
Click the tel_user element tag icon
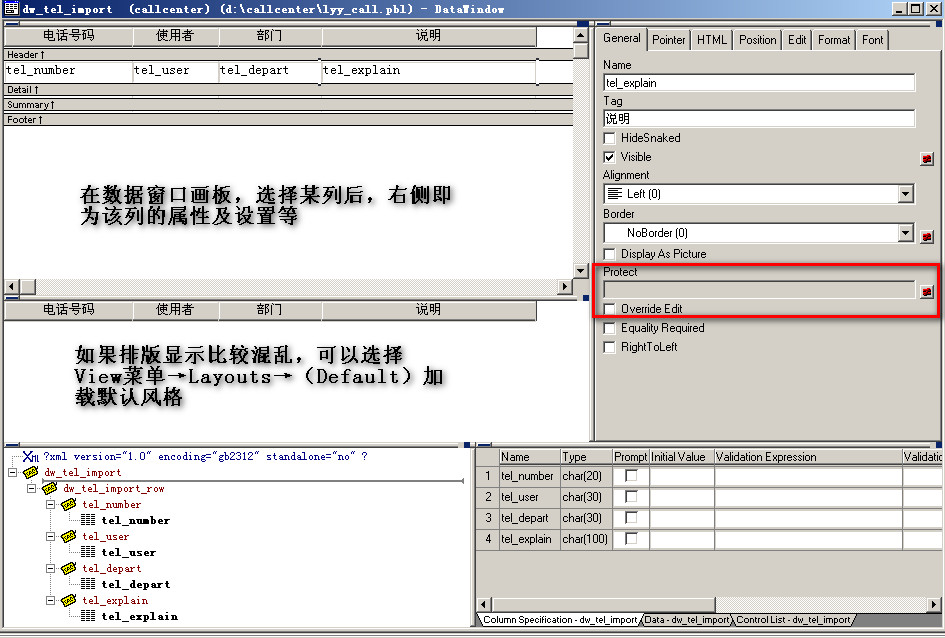point(69,536)
